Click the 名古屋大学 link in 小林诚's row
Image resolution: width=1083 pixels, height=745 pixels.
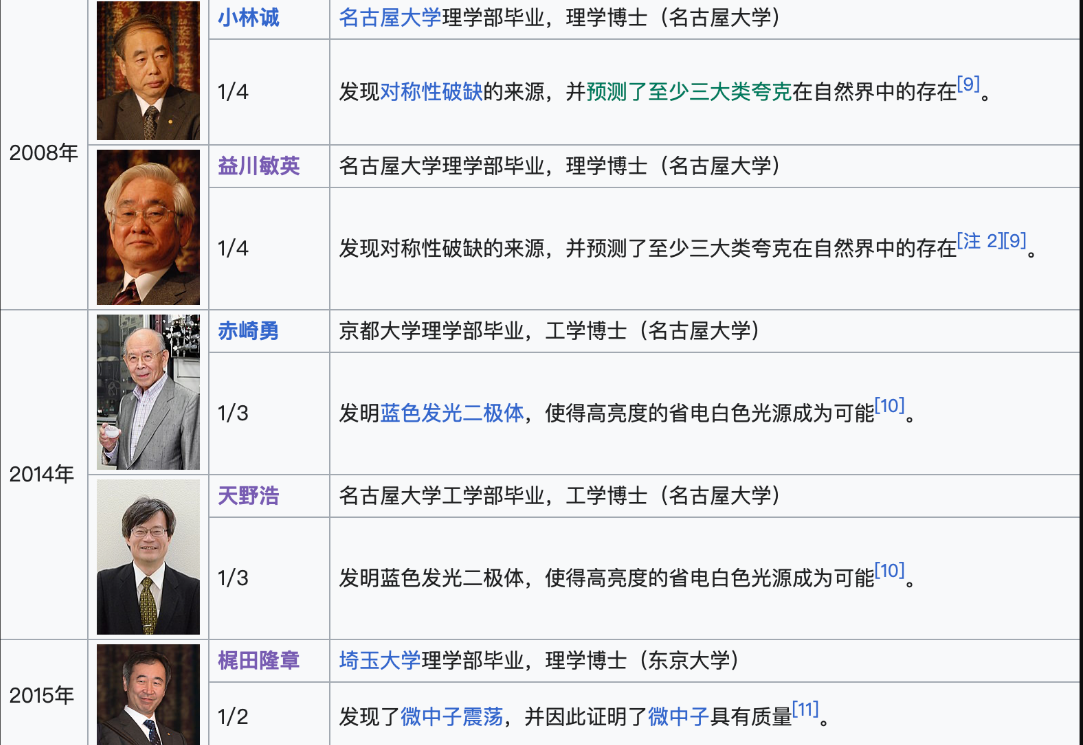point(389,18)
